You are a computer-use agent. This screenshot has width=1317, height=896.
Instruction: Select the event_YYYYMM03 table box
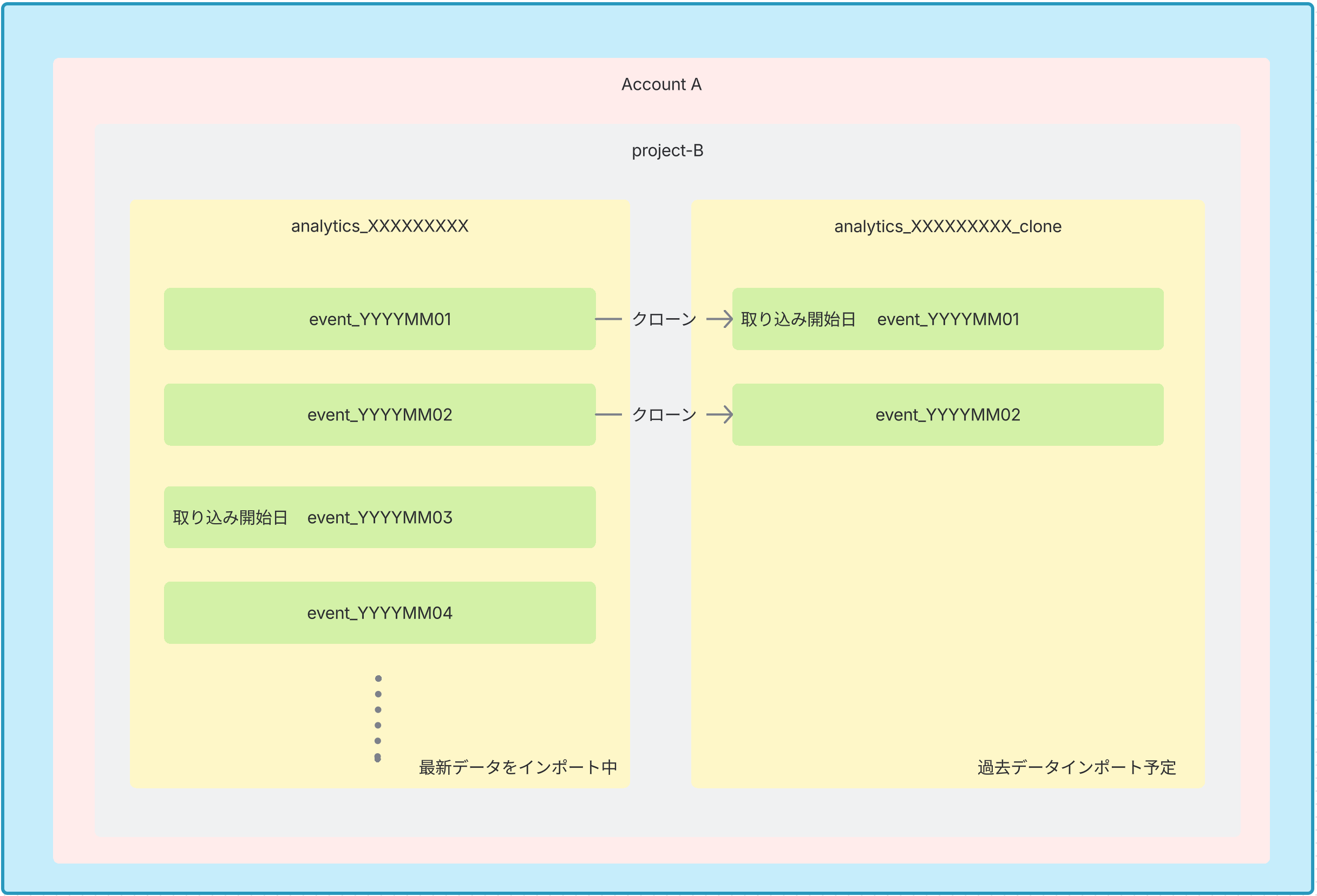coord(379,517)
